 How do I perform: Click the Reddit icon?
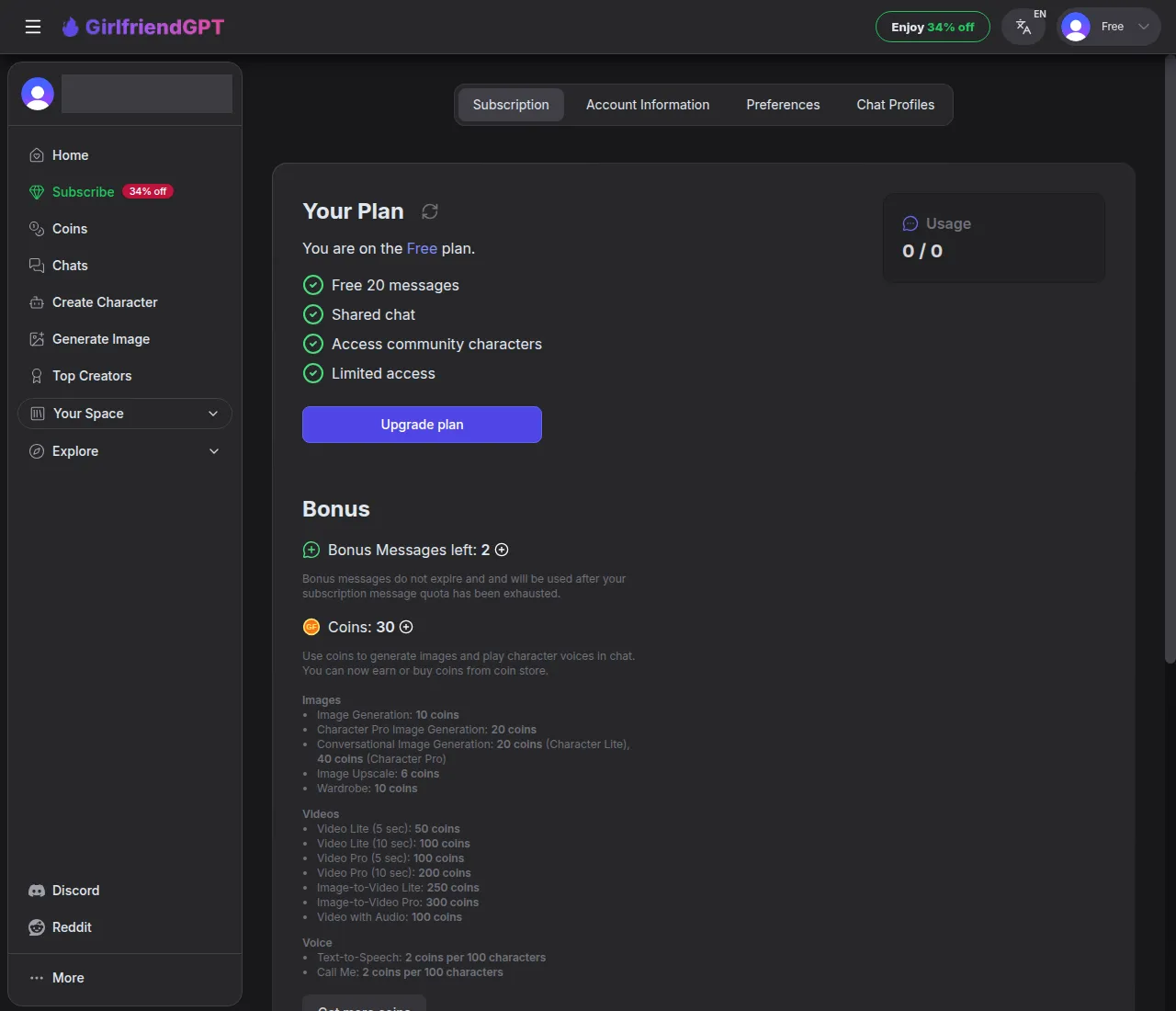point(37,927)
